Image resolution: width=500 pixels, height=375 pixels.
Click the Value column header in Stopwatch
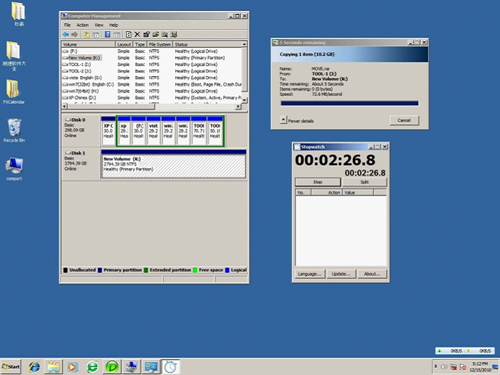coord(358,192)
